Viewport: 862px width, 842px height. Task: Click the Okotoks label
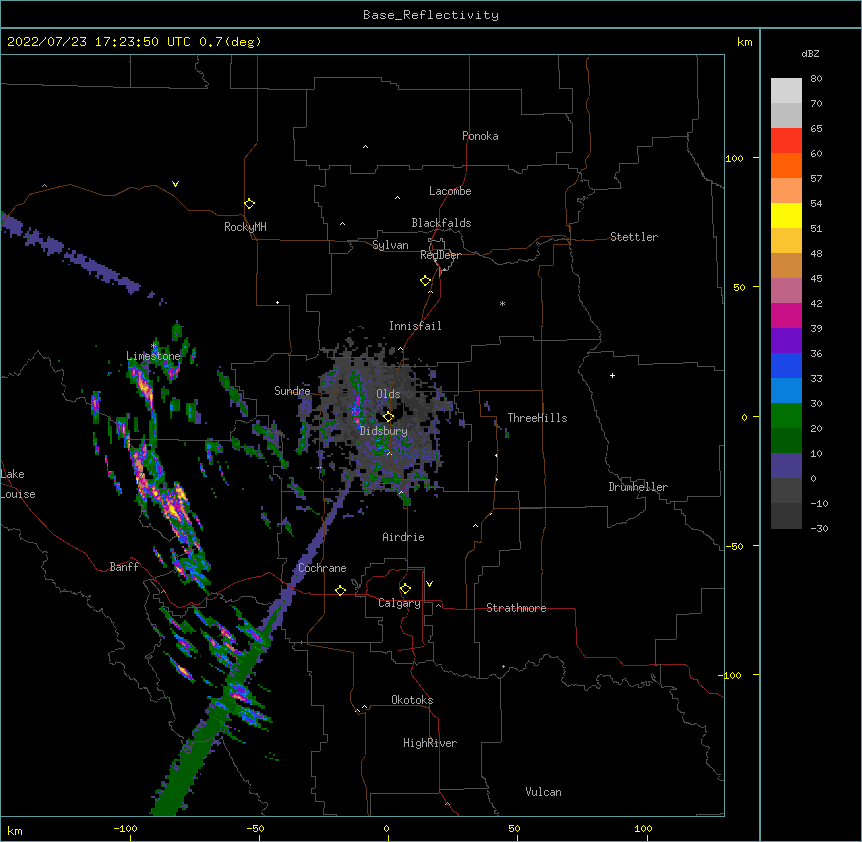[x=412, y=700]
